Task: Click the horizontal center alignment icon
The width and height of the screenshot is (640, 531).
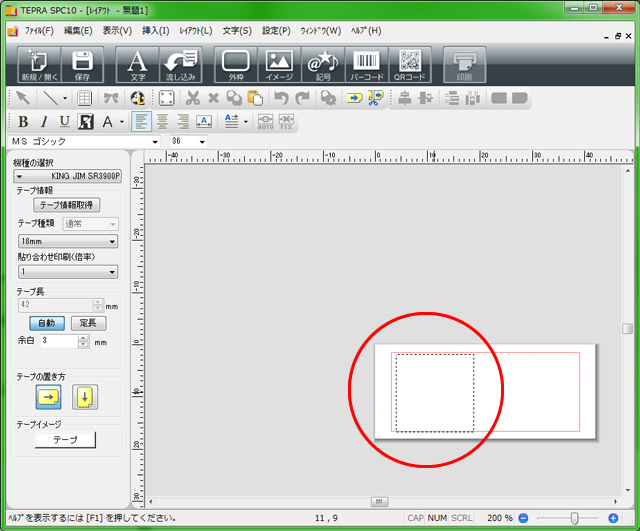Action: tap(404, 98)
